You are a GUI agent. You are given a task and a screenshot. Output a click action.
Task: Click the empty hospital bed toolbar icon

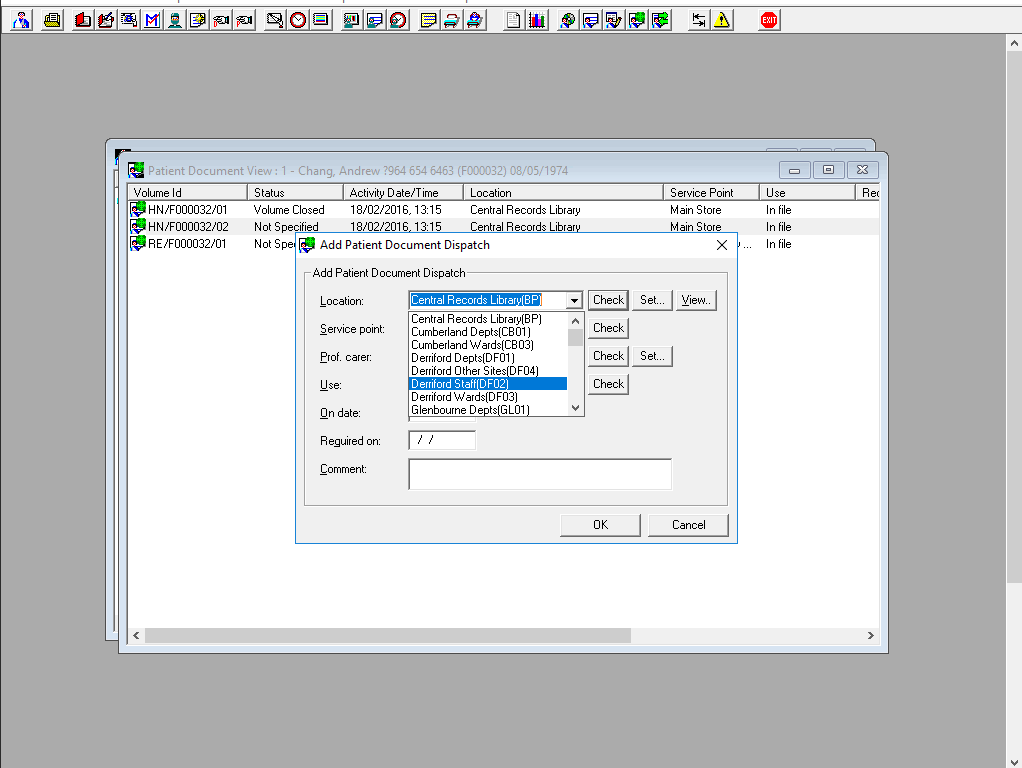pos(451,20)
